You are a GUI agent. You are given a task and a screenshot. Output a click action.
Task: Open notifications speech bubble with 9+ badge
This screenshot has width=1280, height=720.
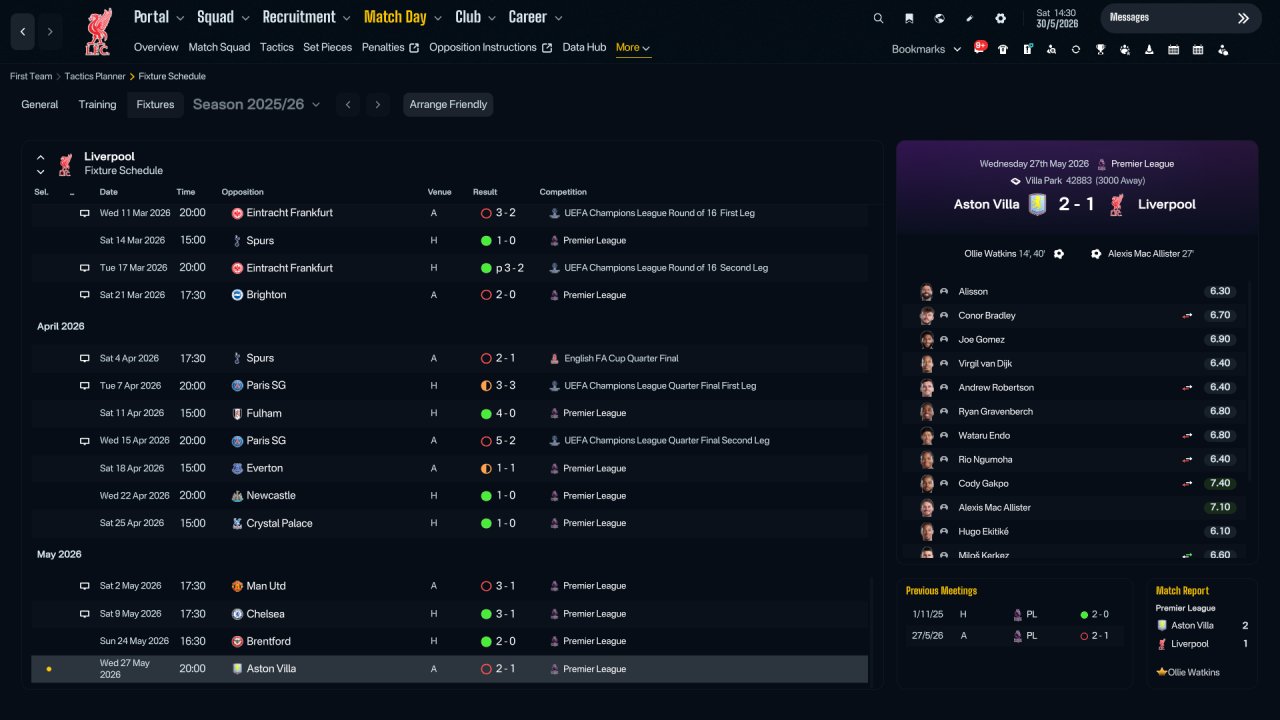[x=980, y=48]
